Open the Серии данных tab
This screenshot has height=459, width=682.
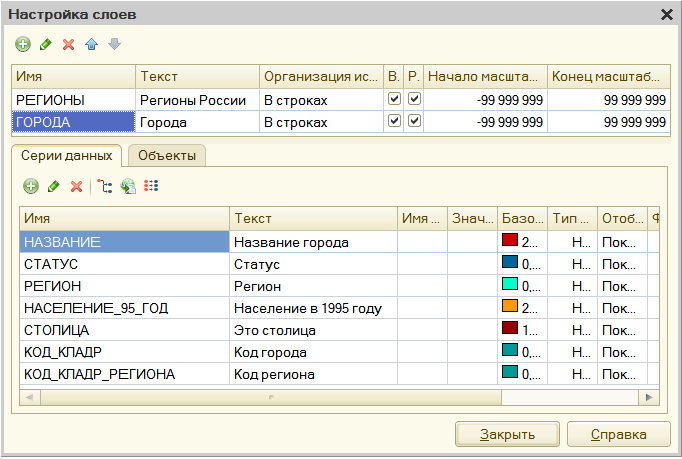[67, 155]
